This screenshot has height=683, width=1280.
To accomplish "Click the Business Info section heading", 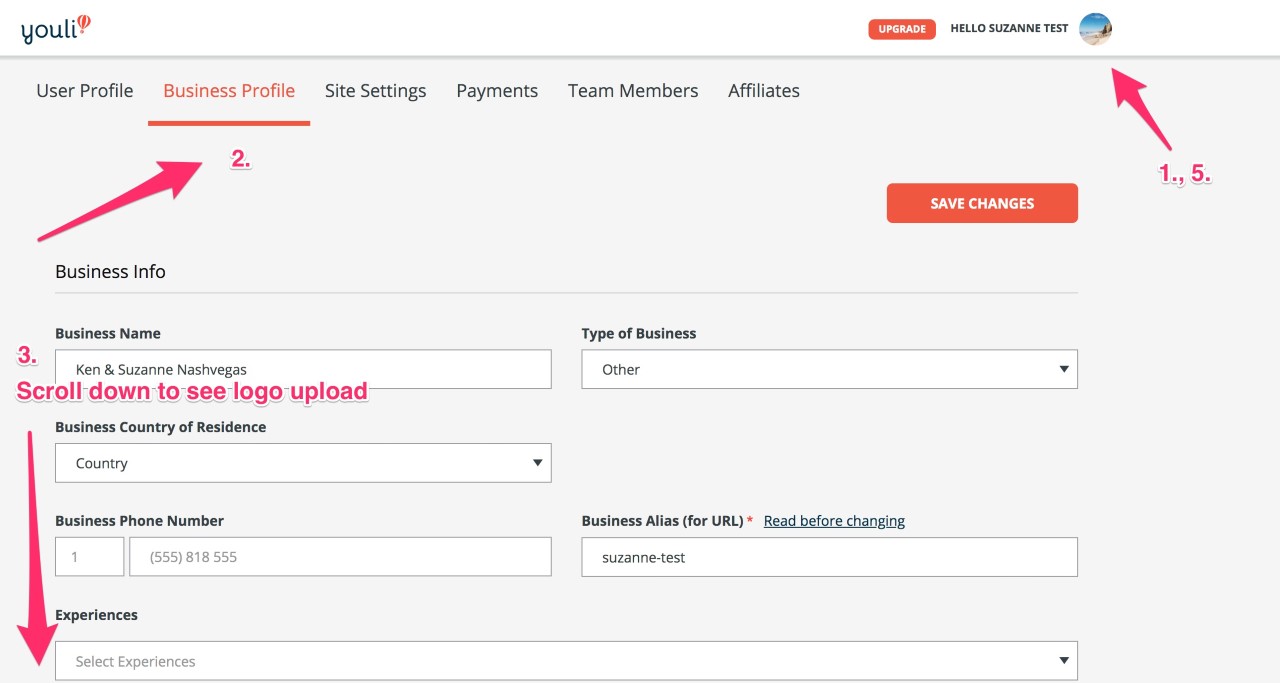I will (x=110, y=272).
